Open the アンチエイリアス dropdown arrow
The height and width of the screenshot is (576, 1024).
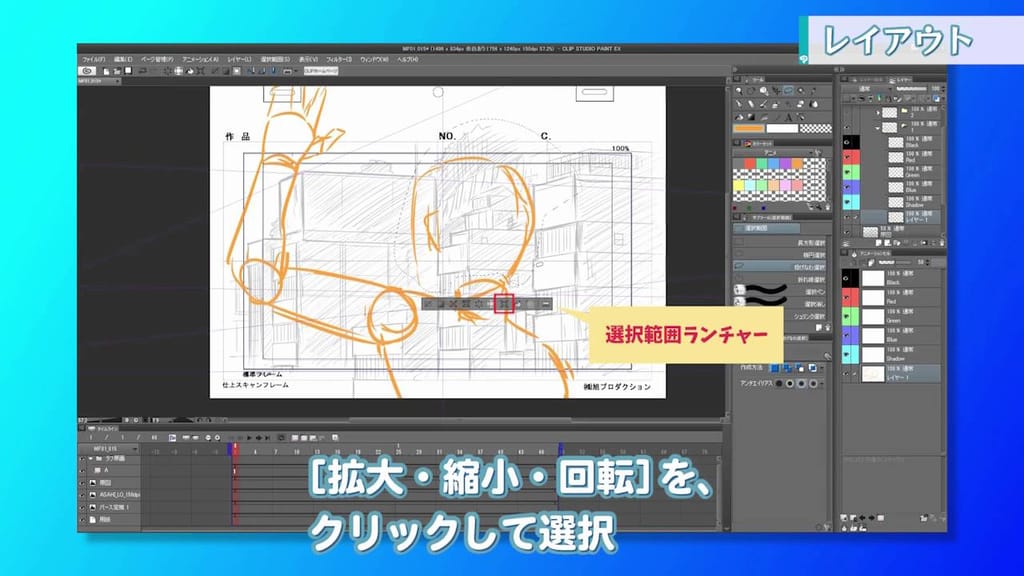822,383
